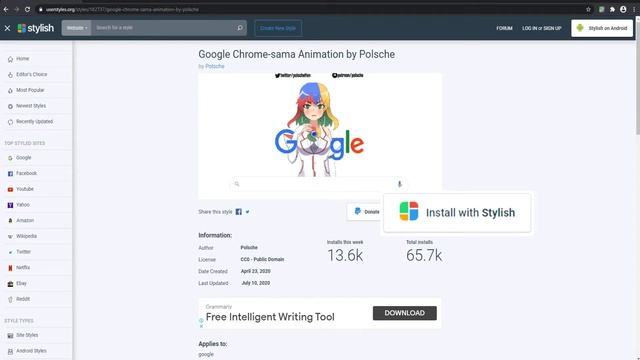Viewport: 640px width, 360px height.
Task: Click Install with Stylish button
Action: [457, 213]
